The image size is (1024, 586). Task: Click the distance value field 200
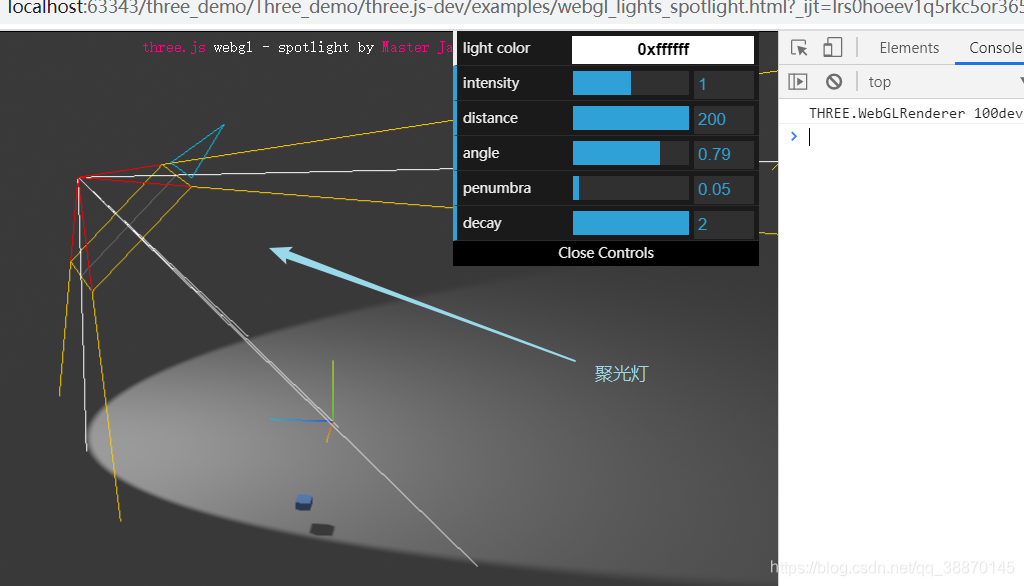click(x=724, y=119)
